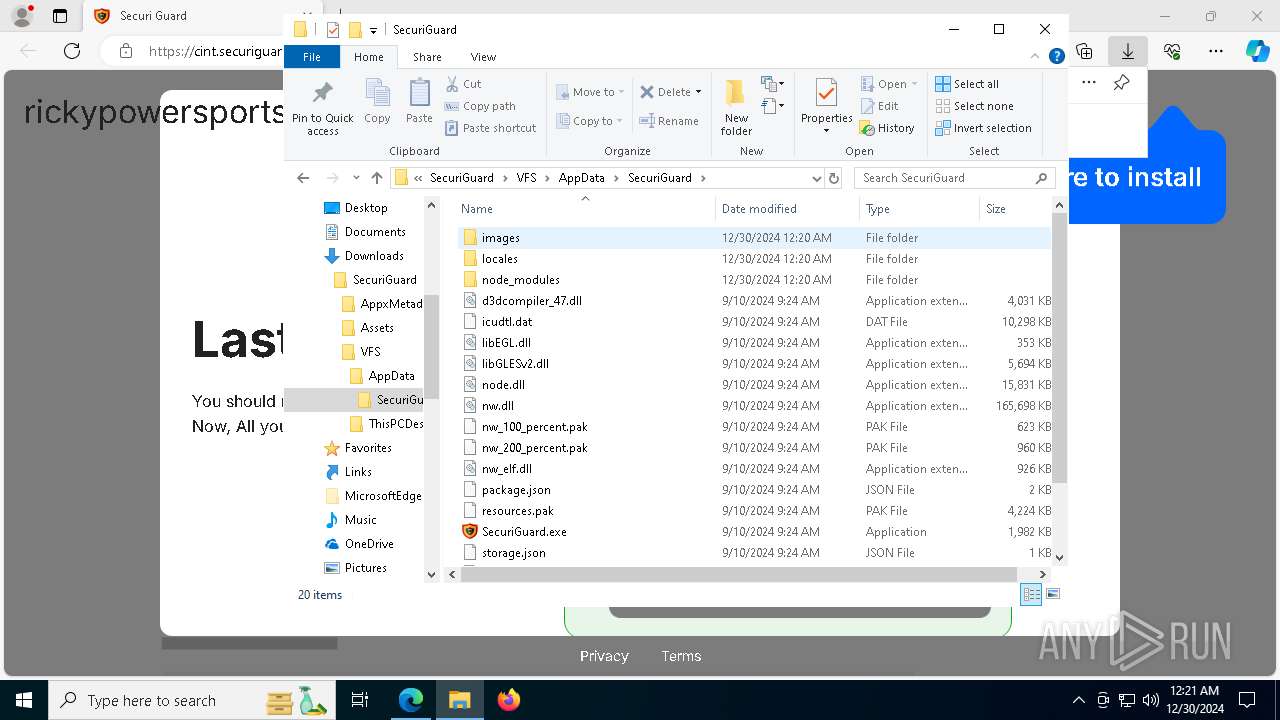Screen dimensions: 1280x720
Task: Open Properties of selection
Action: (826, 100)
